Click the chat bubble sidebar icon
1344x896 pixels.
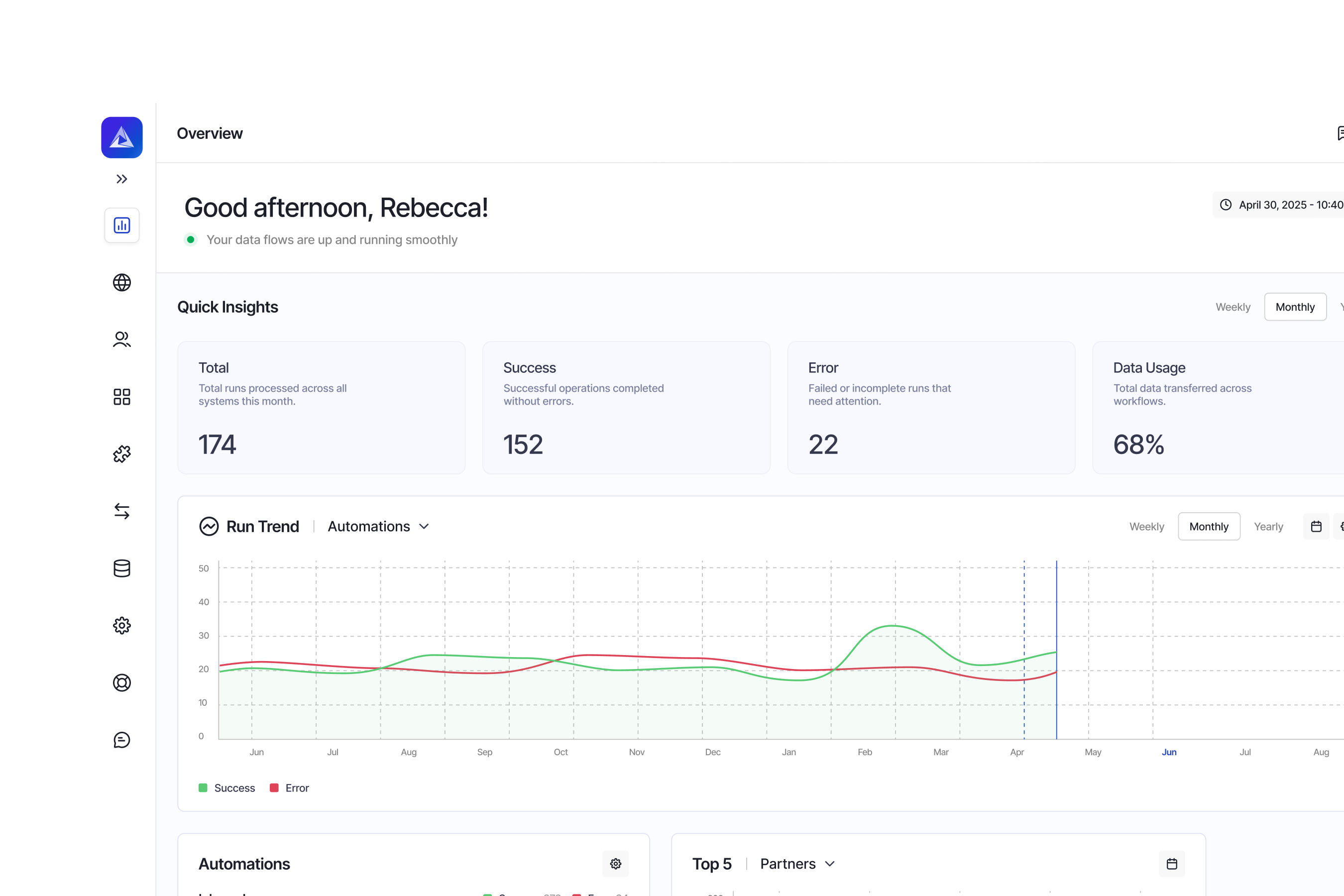click(122, 739)
